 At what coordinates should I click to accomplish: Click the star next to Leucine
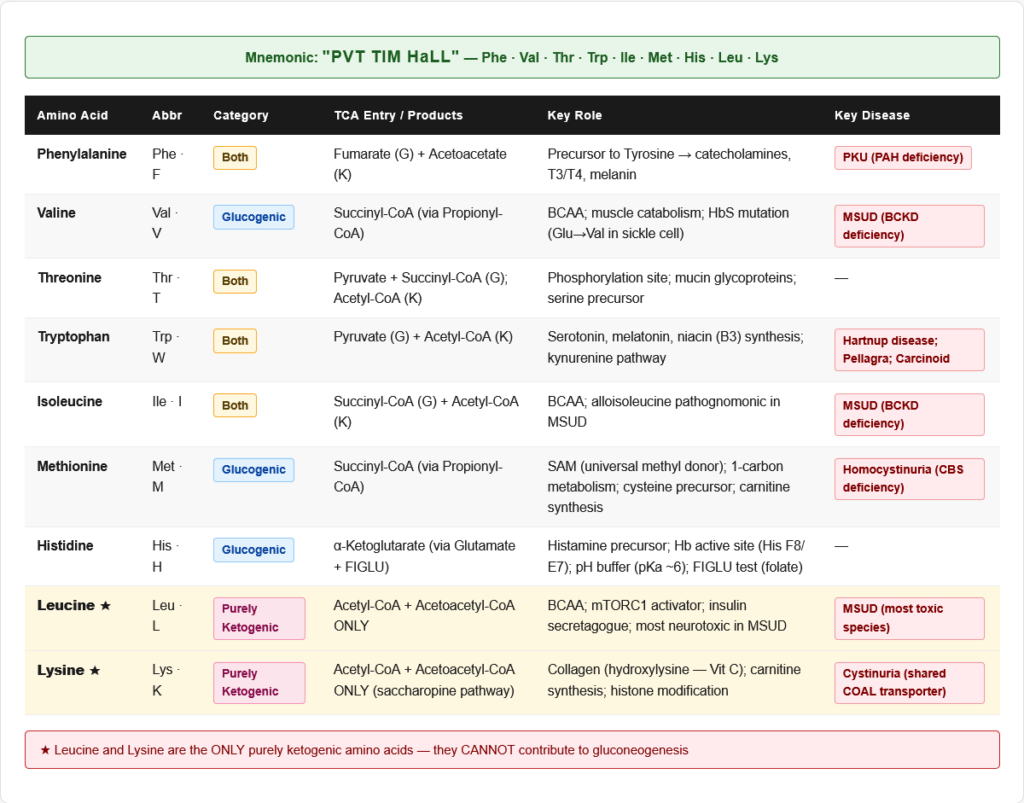pyautogui.click(x=106, y=606)
